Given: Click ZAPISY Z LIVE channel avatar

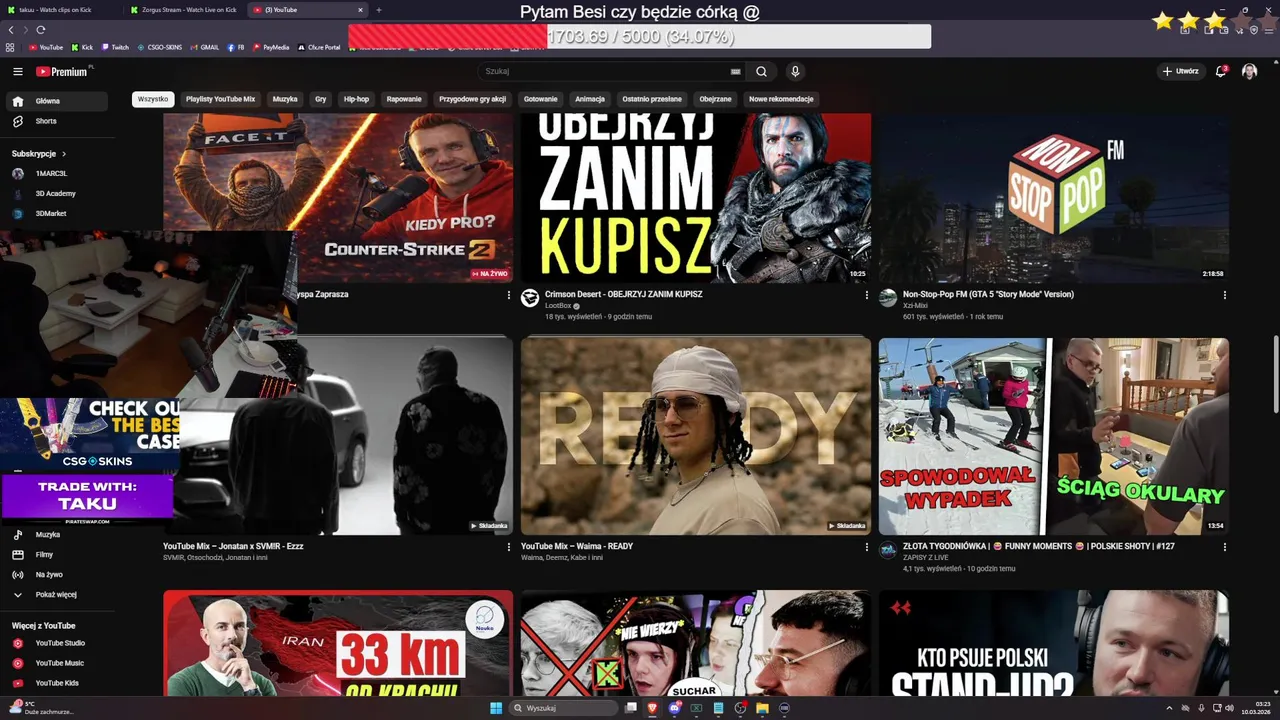Looking at the screenshot, I should click(x=888, y=550).
